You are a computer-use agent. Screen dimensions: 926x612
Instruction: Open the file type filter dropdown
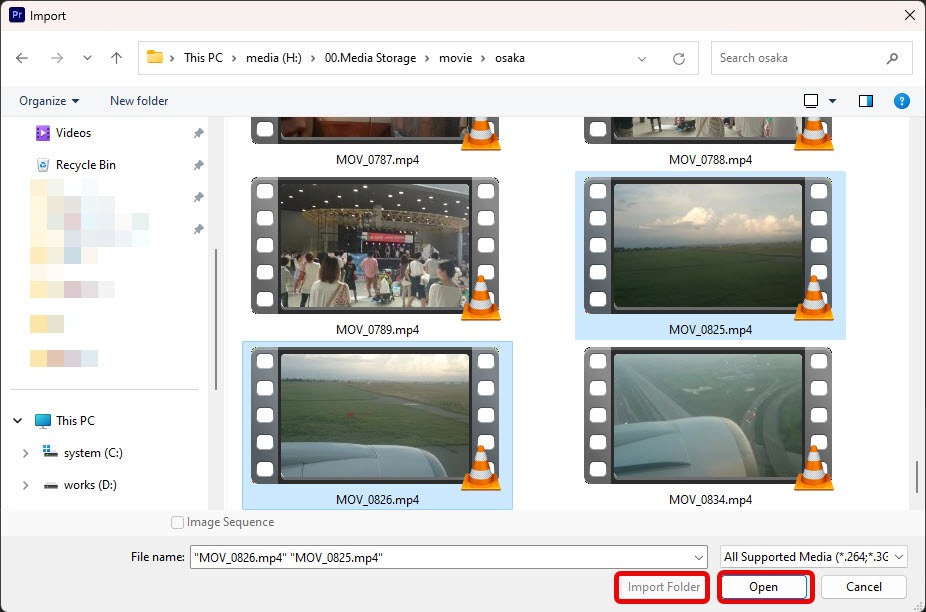(x=813, y=557)
